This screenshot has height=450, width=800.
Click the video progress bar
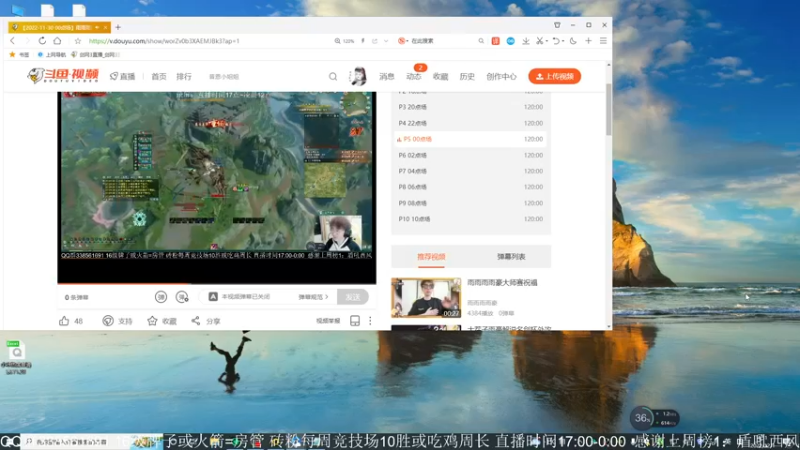[217, 283]
